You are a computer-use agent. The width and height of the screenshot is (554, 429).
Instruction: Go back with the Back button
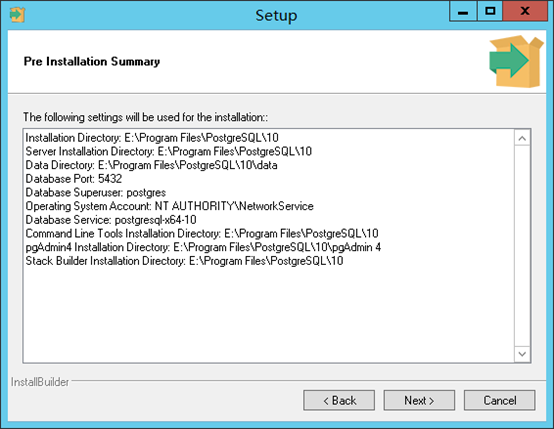click(x=339, y=400)
